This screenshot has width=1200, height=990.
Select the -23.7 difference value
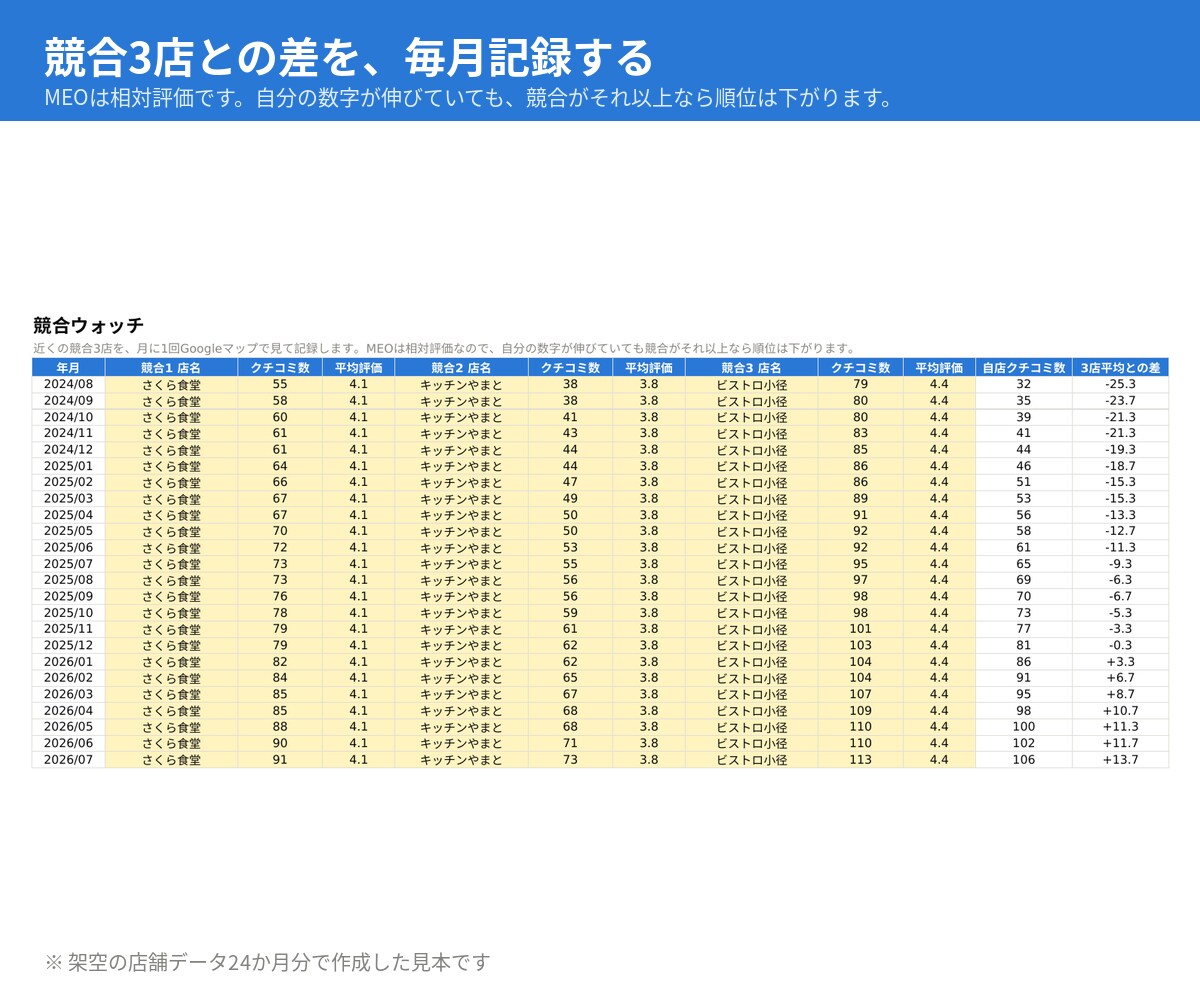(1120, 400)
